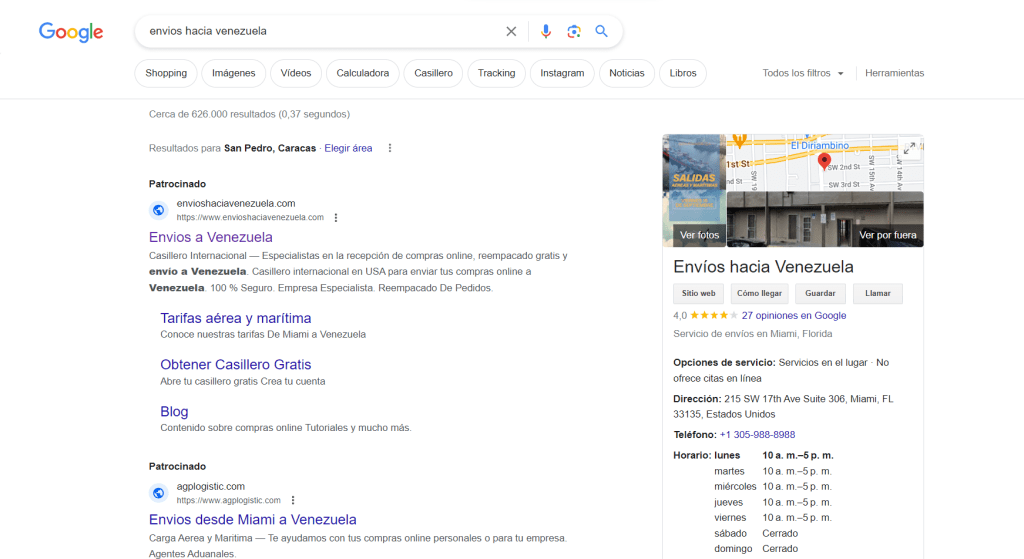Expand the Todos los filtros dropdown

pos(803,73)
